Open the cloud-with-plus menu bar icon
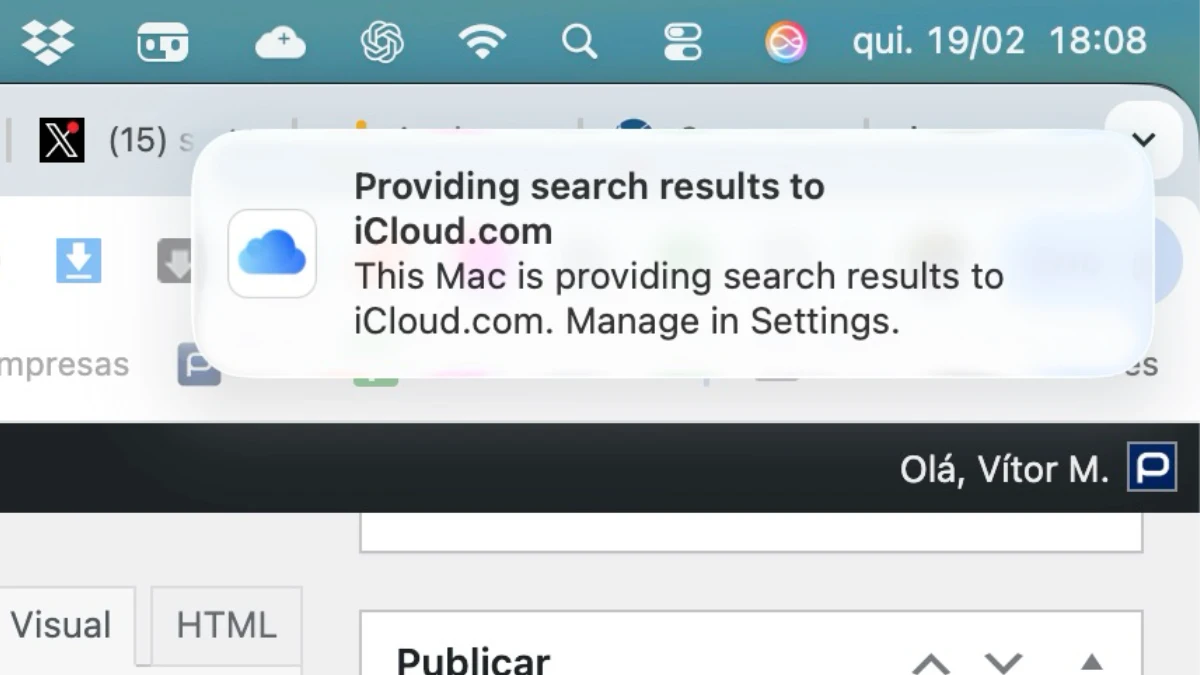The width and height of the screenshot is (1200, 675). point(280,42)
